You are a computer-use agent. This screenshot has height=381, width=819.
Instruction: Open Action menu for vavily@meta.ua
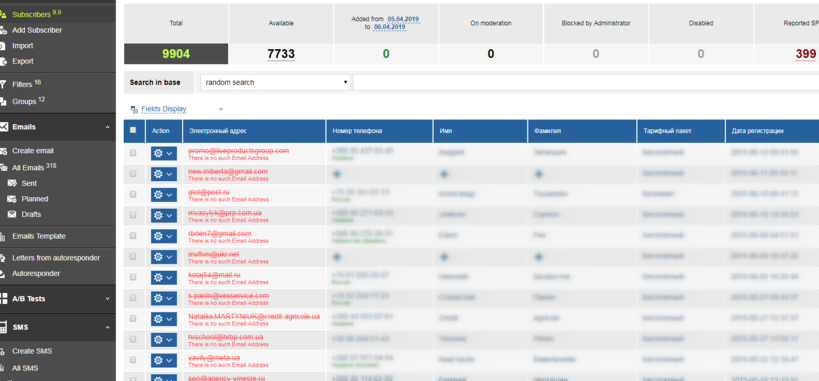click(164, 360)
